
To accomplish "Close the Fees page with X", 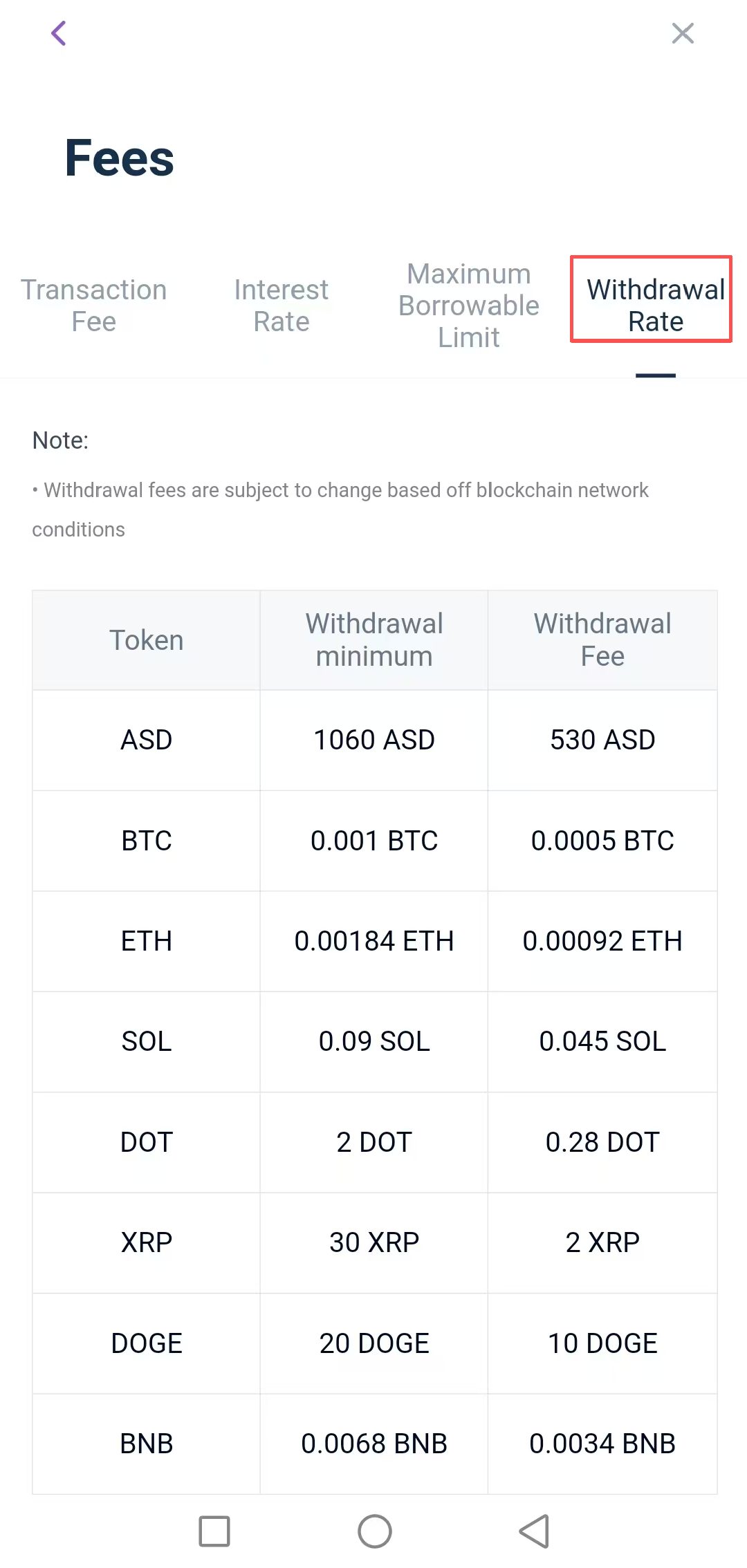I will tap(683, 33).
